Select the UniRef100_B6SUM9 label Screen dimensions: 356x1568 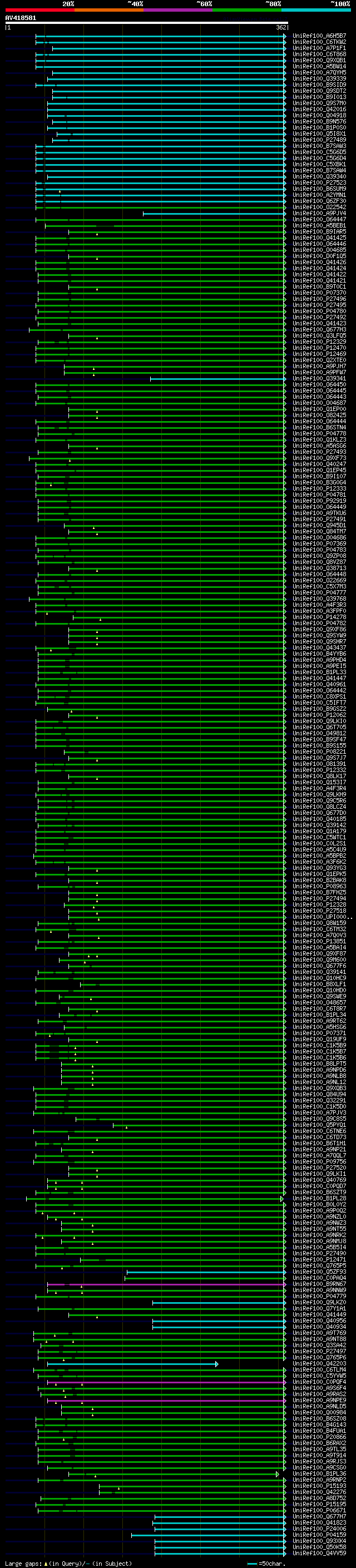(x=319, y=189)
